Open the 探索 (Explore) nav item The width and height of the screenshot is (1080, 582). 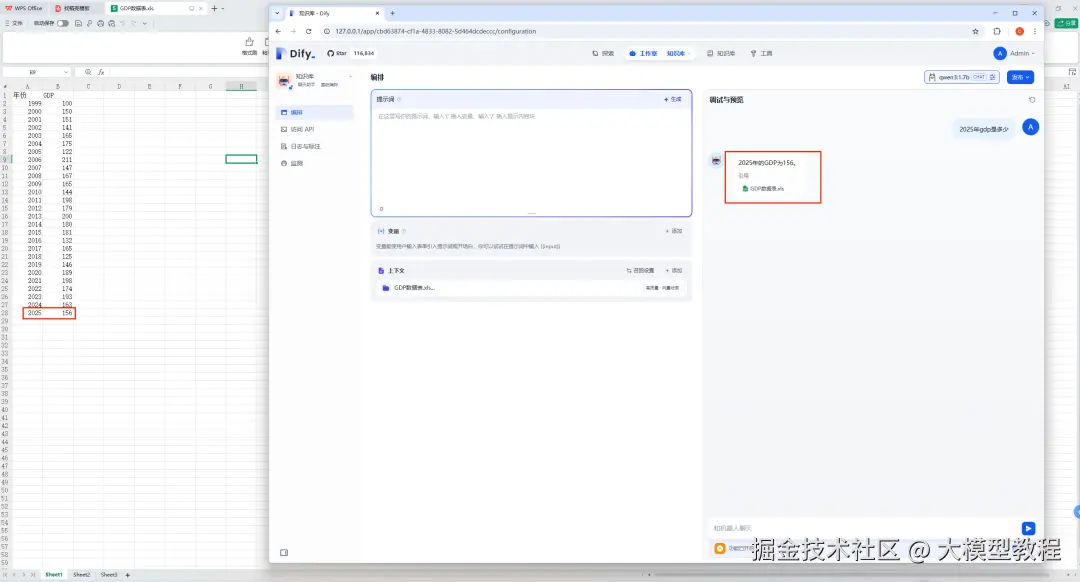(603, 53)
